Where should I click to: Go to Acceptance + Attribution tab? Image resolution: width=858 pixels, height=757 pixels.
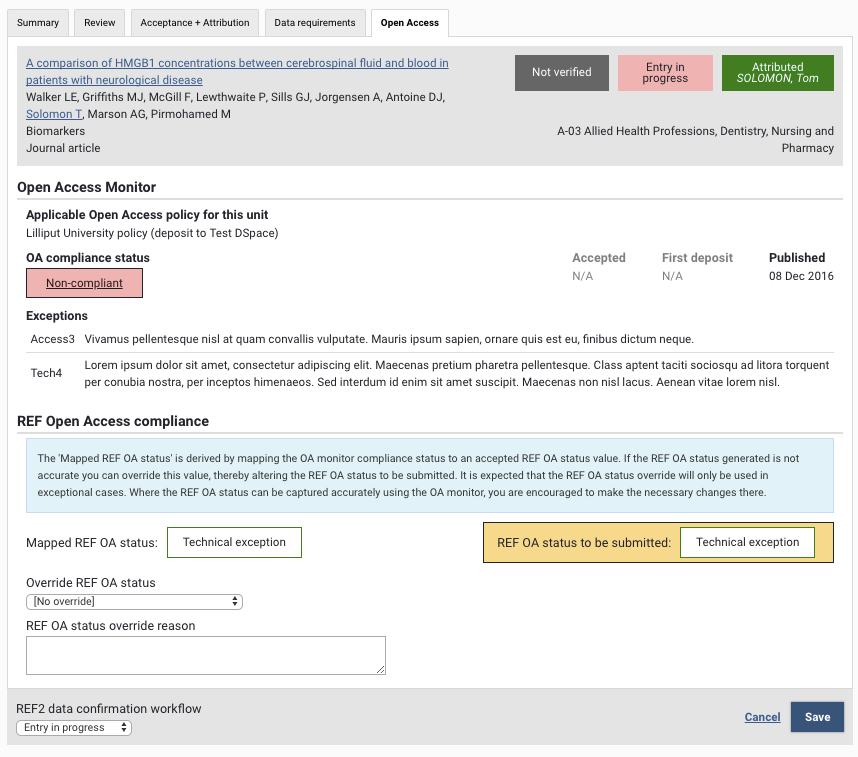click(194, 23)
